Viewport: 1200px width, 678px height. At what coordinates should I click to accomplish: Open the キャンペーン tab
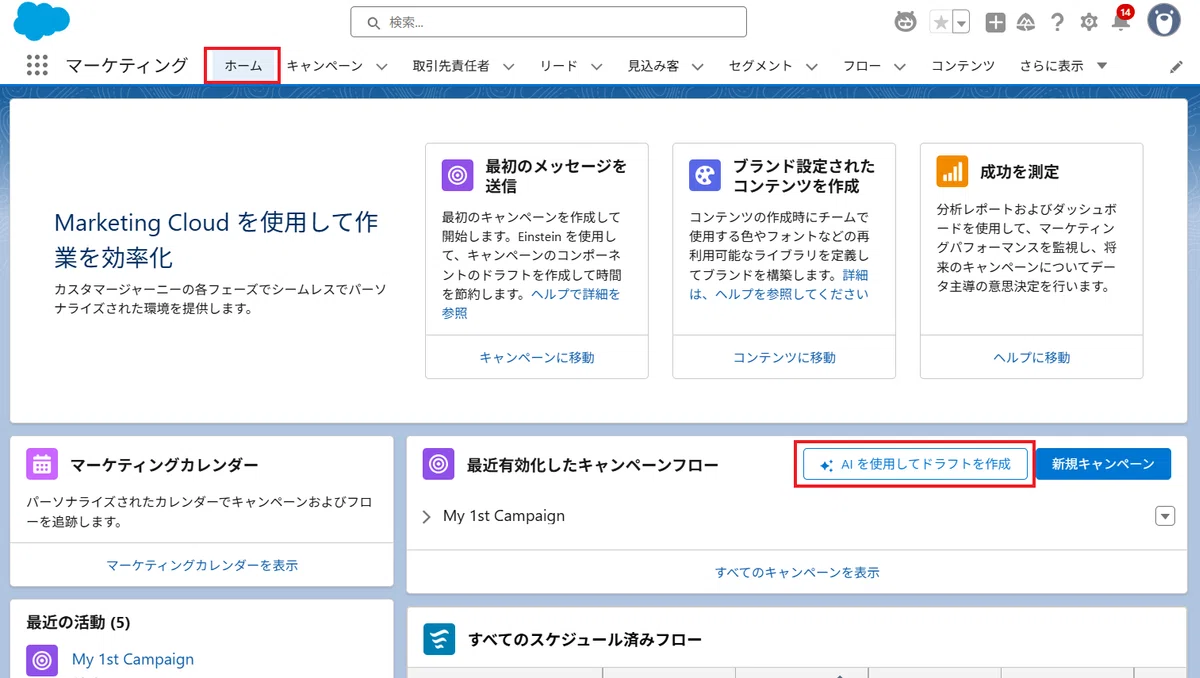325,66
